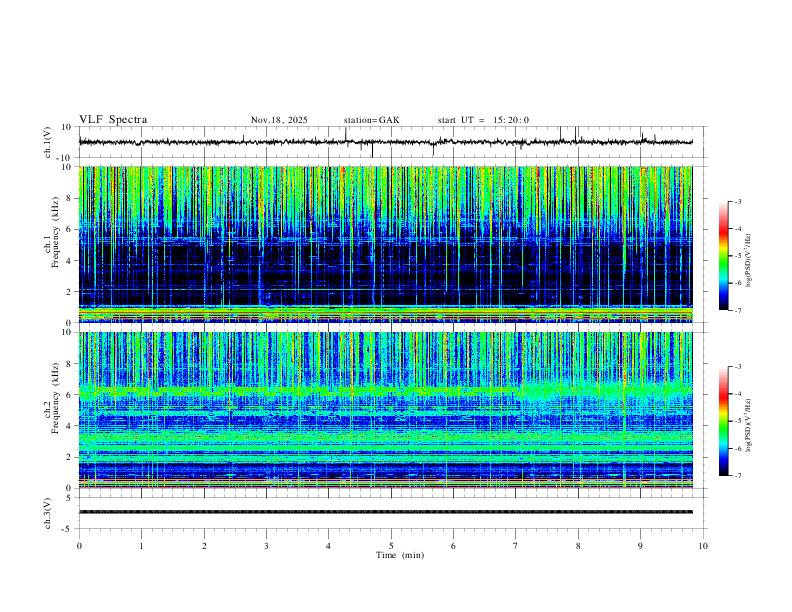This screenshot has height=612, width=792.
Task: Click the ch.1 spectrogram color bar
Action: click(x=723, y=256)
